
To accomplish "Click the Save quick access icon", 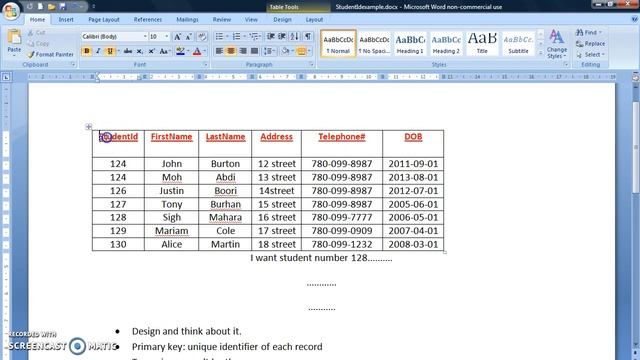I will (62, 7).
